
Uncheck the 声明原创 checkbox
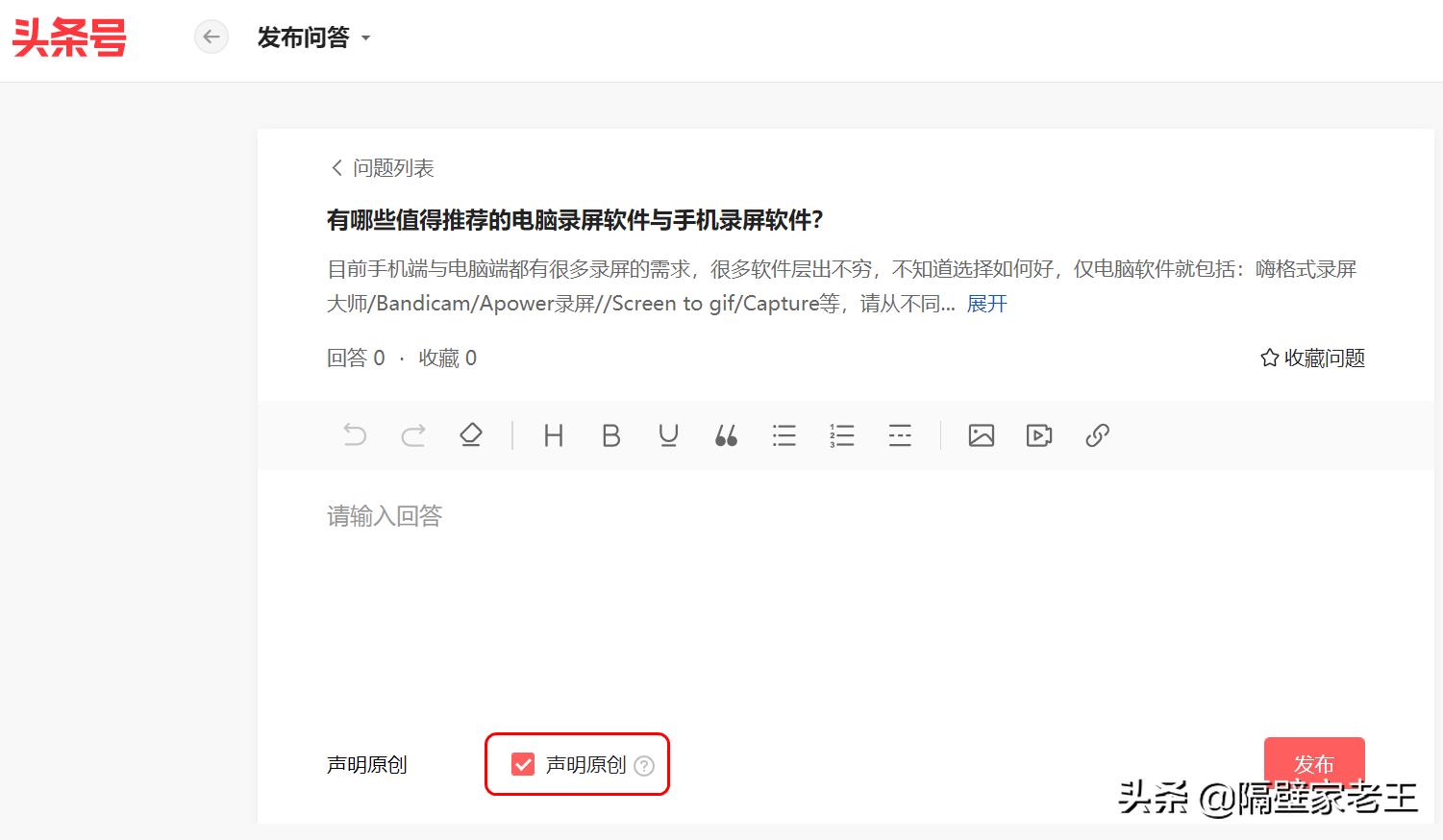click(x=523, y=764)
